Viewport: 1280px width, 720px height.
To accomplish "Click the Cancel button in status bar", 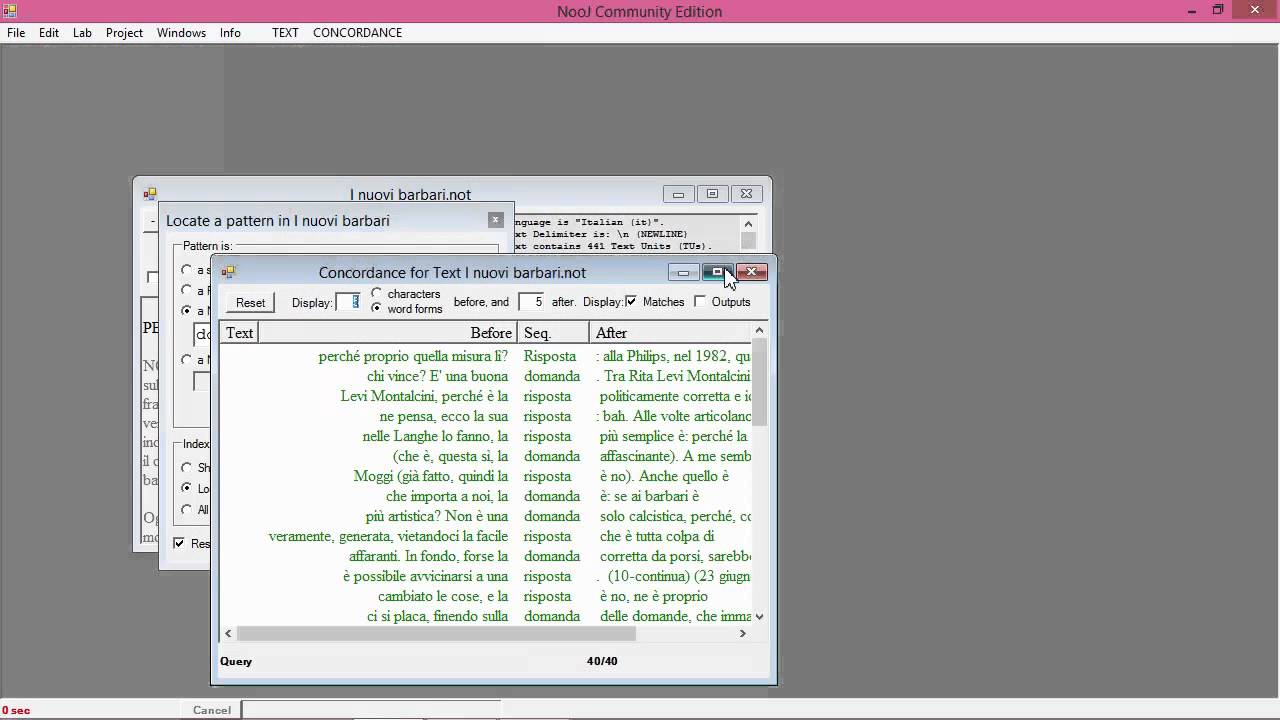I will (x=212, y=710).
